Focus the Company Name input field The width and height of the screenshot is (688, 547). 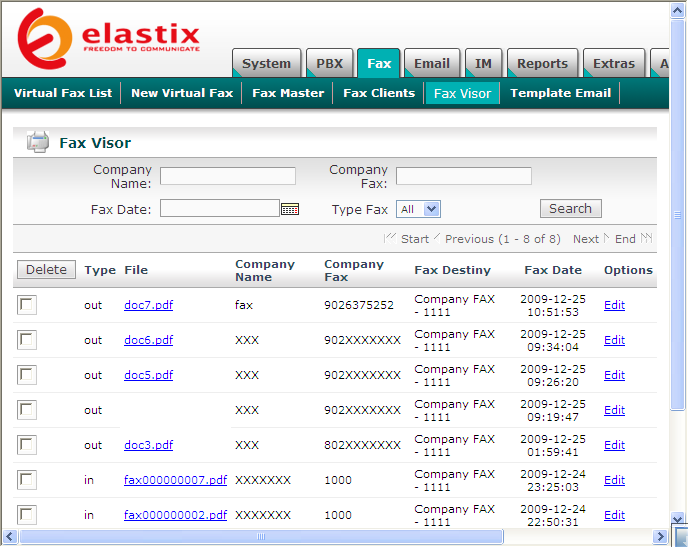(x=228, y=176)
